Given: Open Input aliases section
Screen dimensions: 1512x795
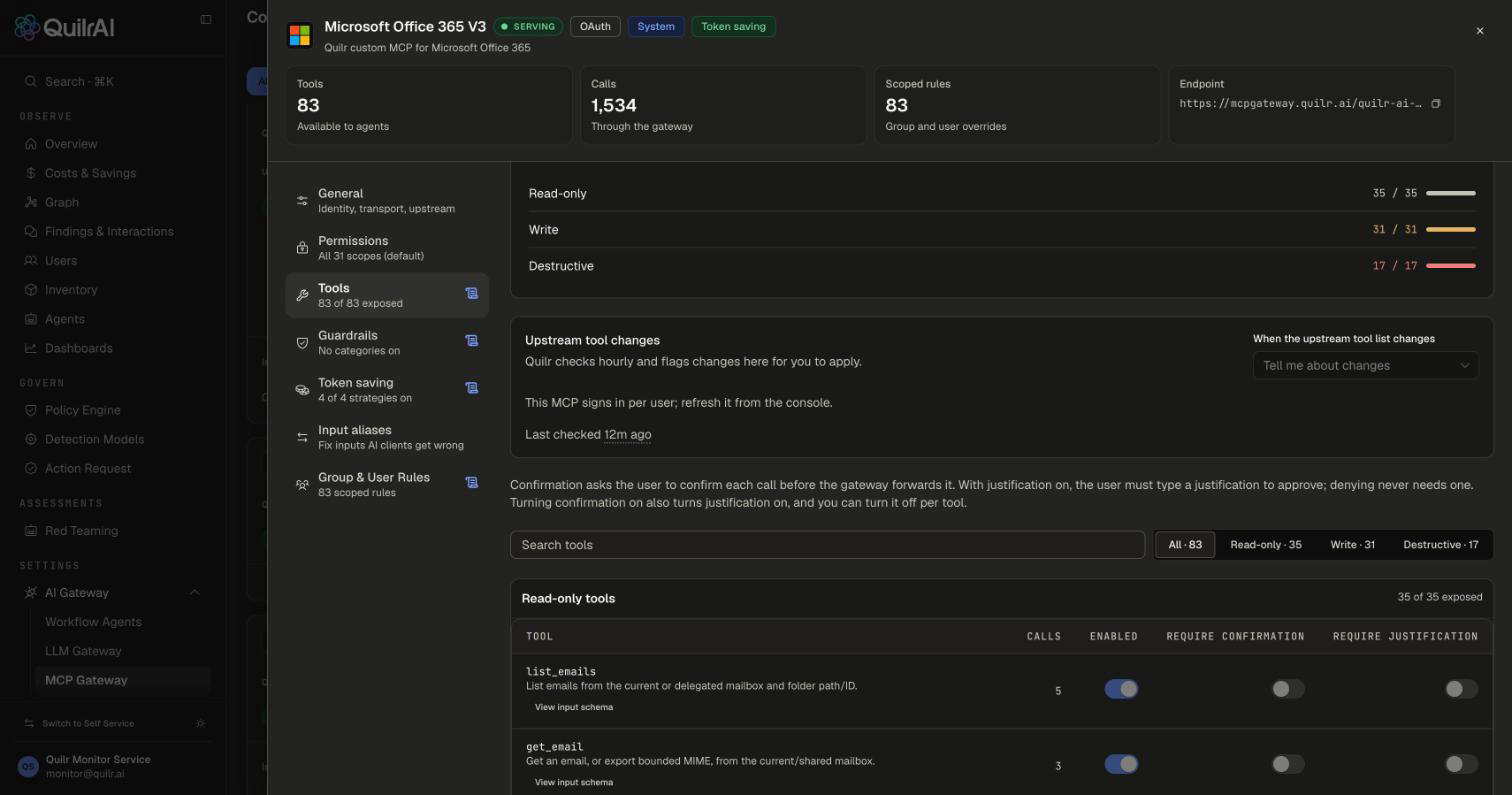Looking at the screenshot, I should tap(387, 437).
